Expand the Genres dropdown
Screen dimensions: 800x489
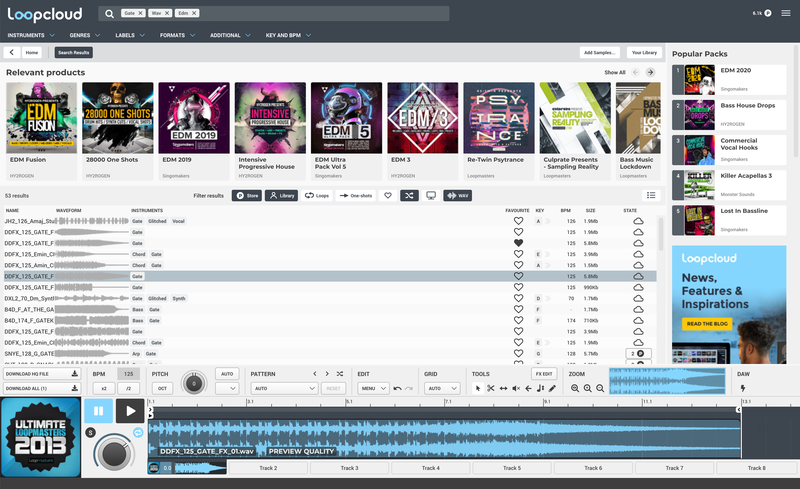(85, 35)
